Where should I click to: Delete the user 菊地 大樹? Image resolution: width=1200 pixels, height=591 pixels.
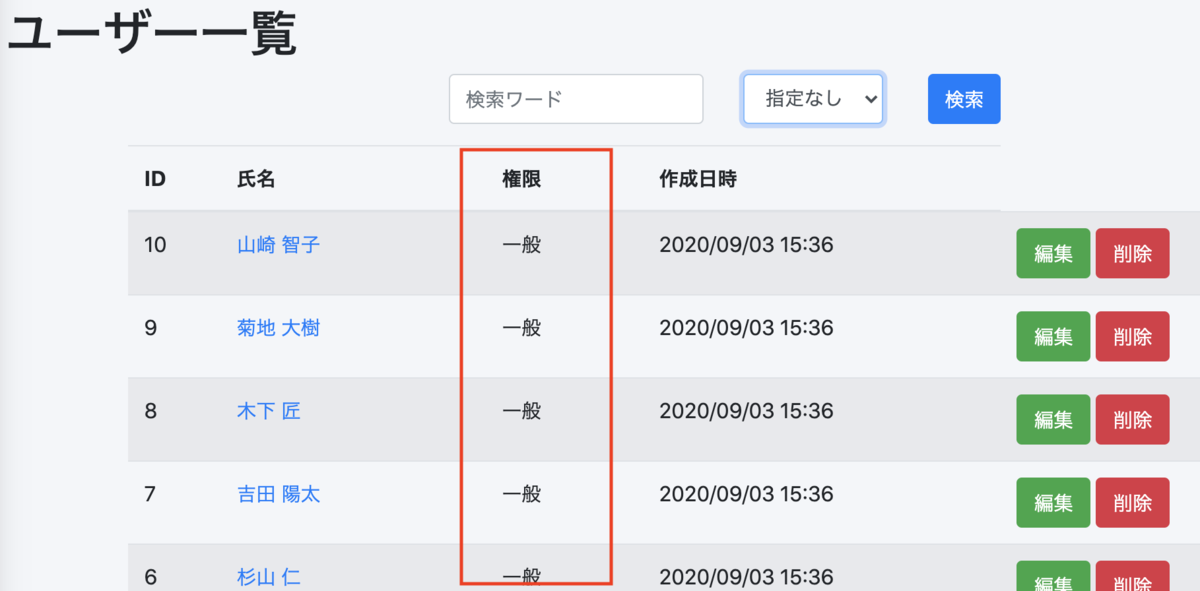[x=1131, y=336]
